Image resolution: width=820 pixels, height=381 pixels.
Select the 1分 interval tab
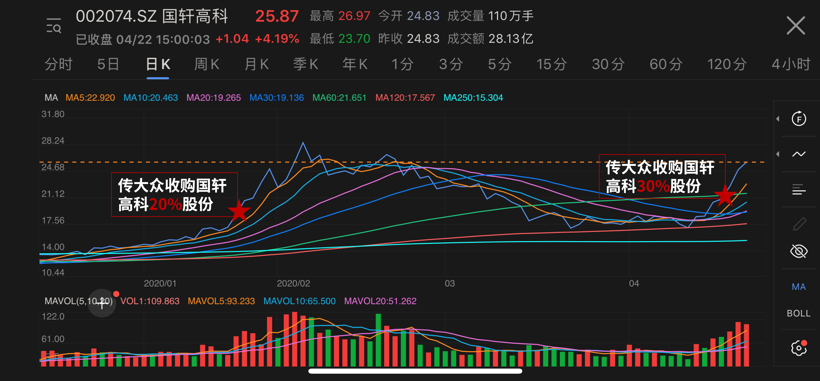403,64
